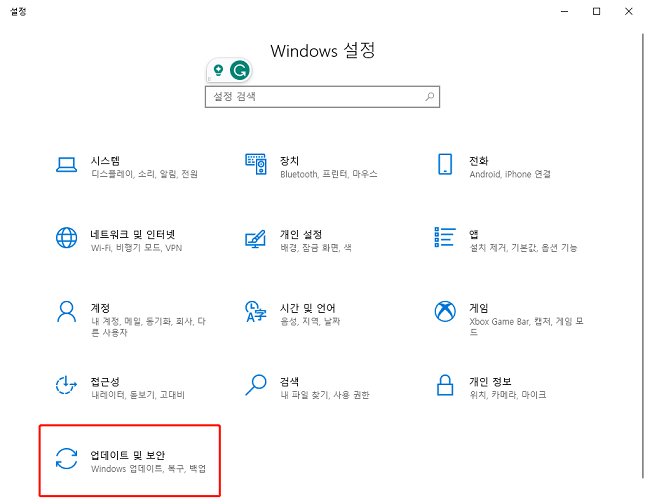Screen dimensions: 645x500
Task: Select 개인 설정 title
Action: coord(301,234)
